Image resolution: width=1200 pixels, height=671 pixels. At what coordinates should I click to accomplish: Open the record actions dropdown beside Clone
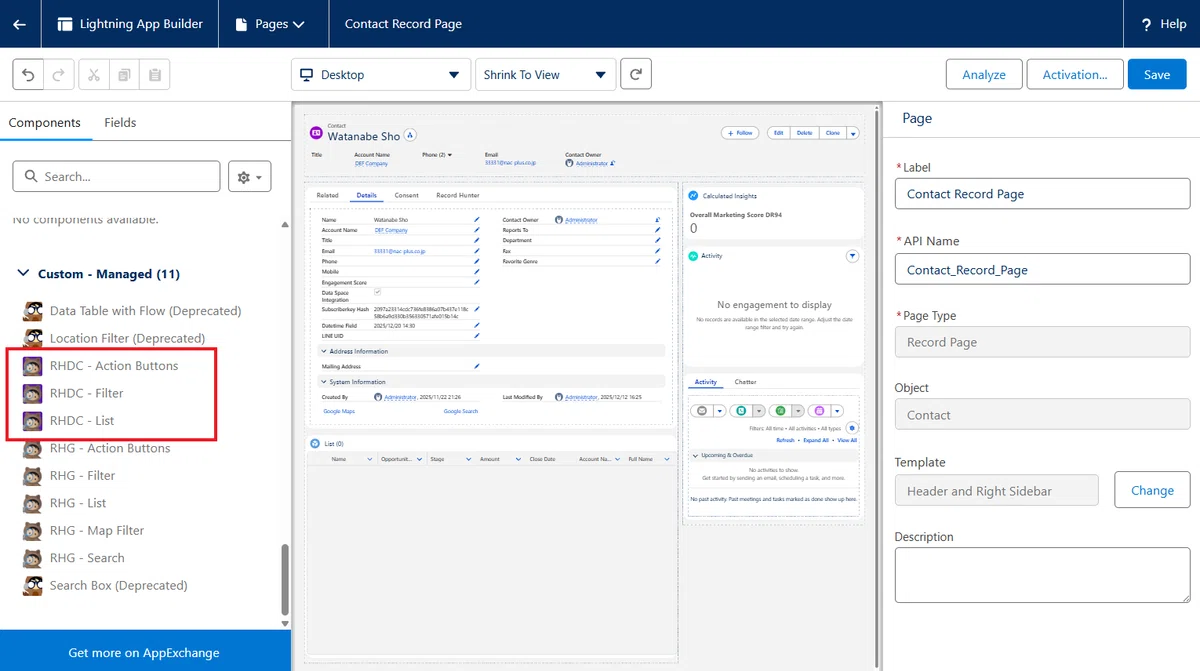click(x=853, y=133)
